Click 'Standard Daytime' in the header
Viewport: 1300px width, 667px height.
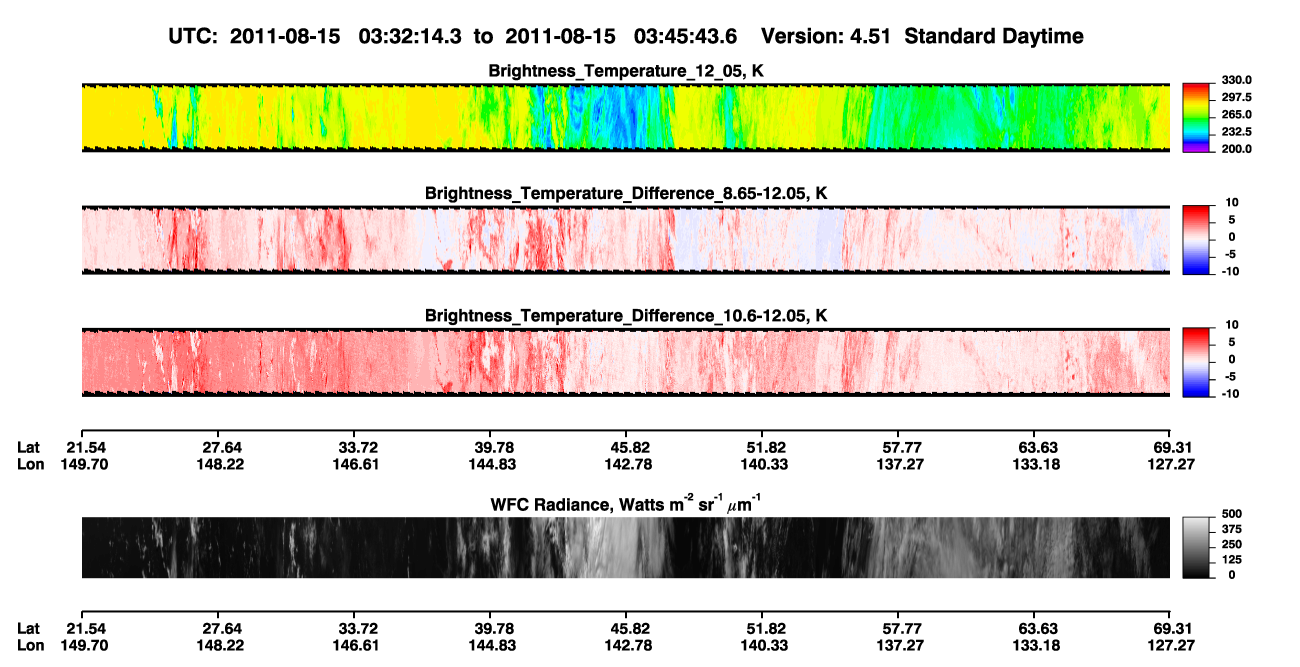click(994, 36)
